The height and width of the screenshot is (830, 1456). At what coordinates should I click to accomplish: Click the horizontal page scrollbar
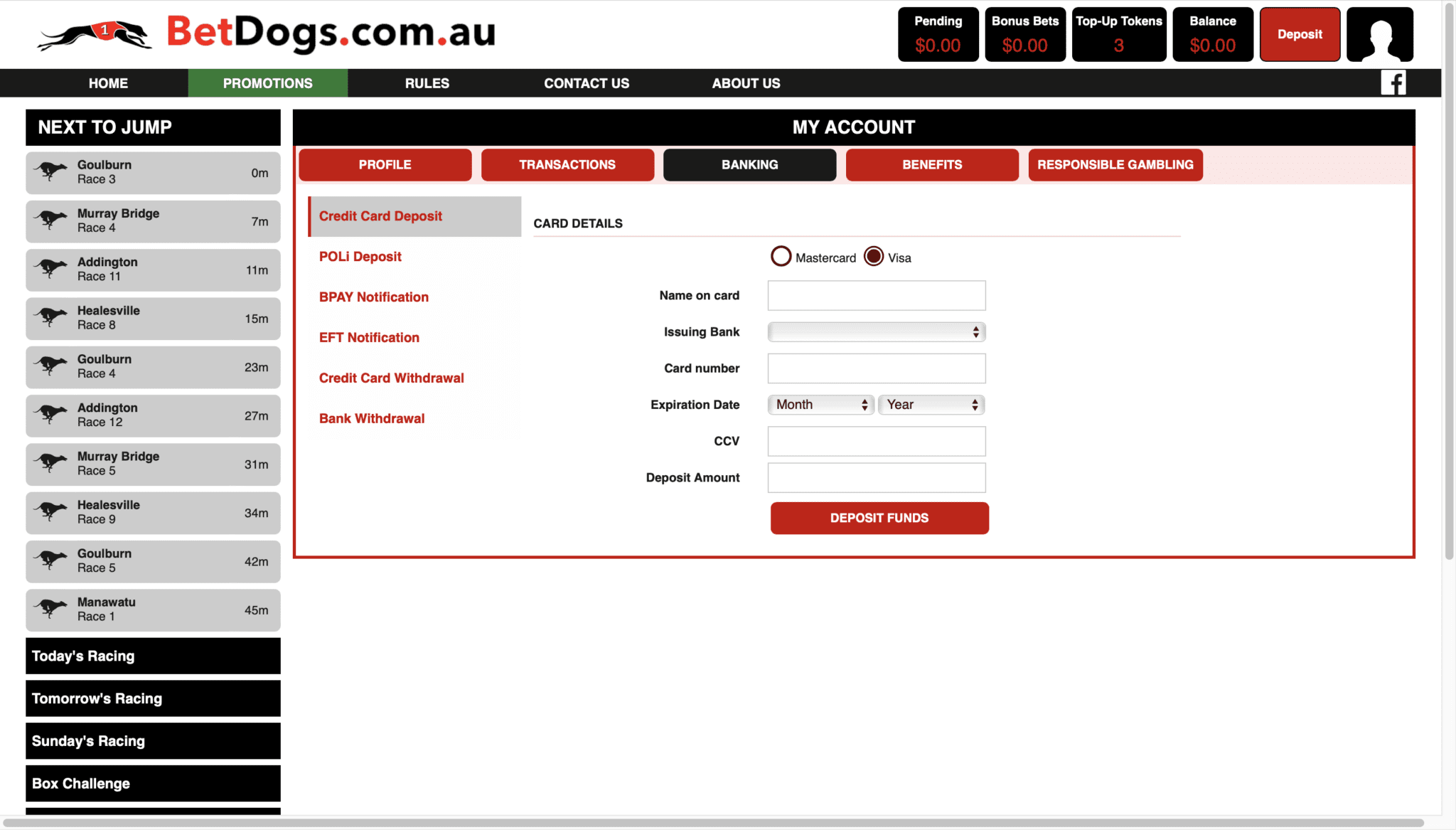point(713,823)
